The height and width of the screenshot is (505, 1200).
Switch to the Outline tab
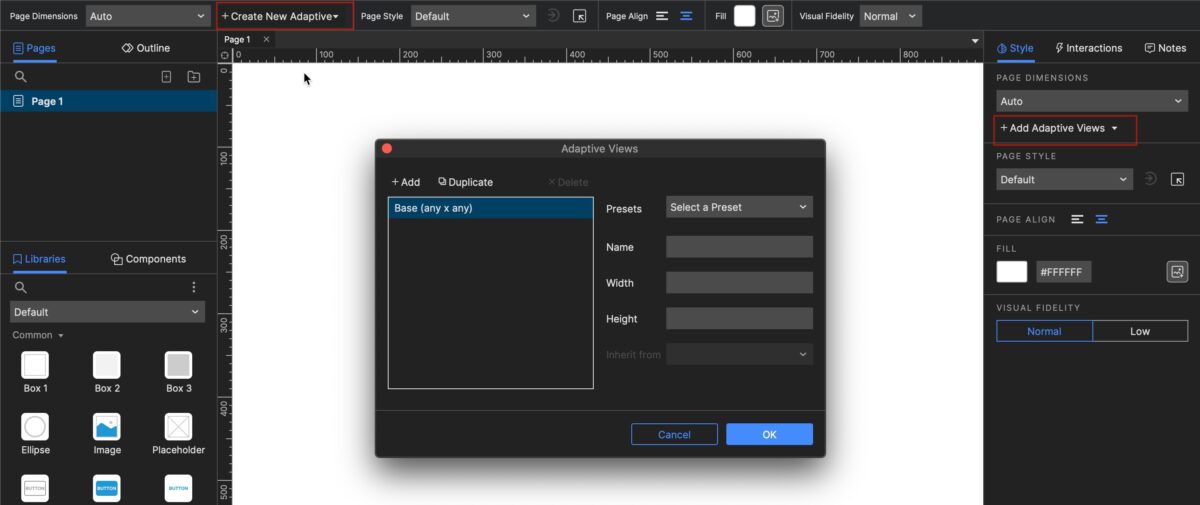(x=145, y=48)
